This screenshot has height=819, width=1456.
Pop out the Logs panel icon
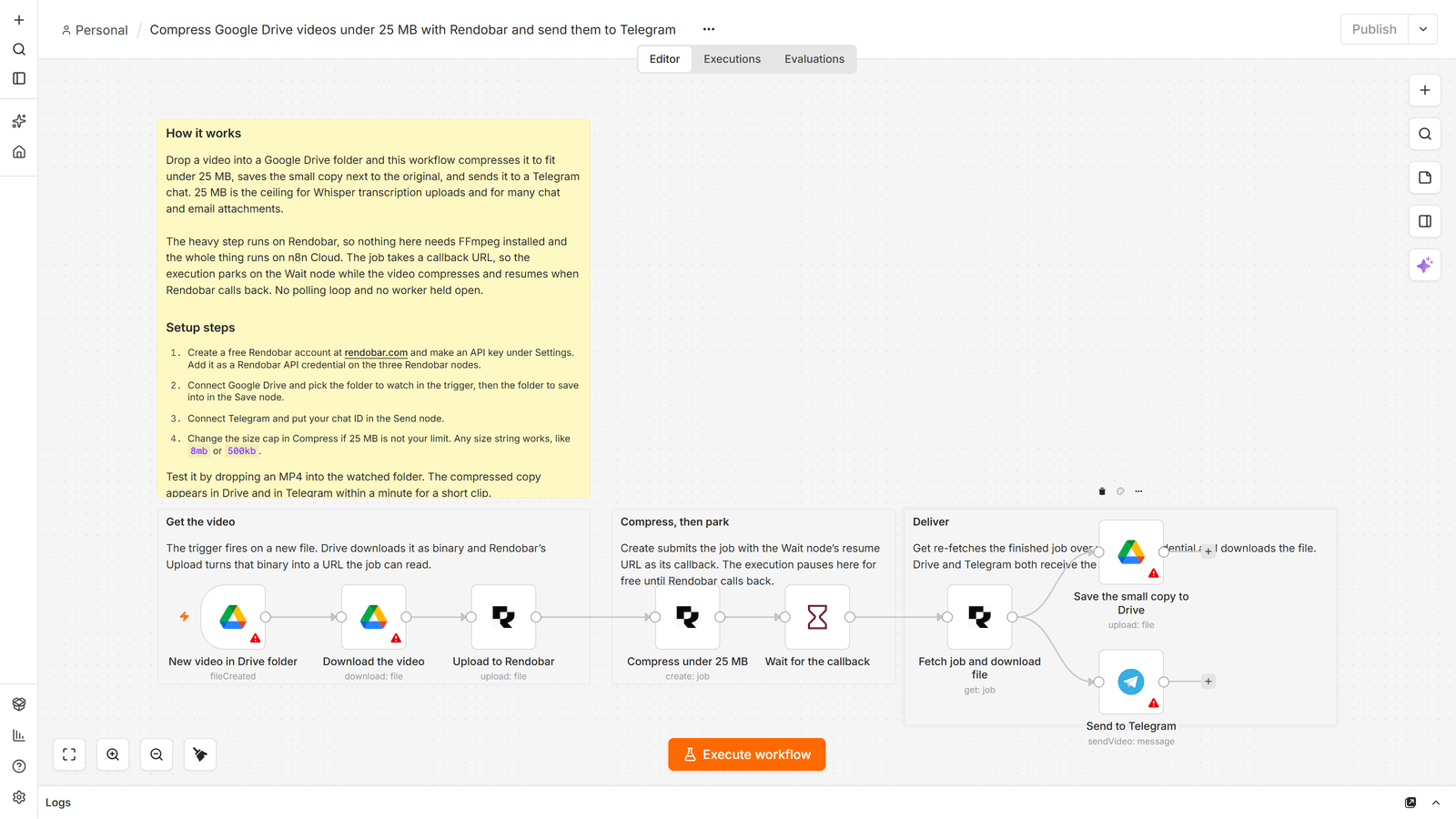1410,803
